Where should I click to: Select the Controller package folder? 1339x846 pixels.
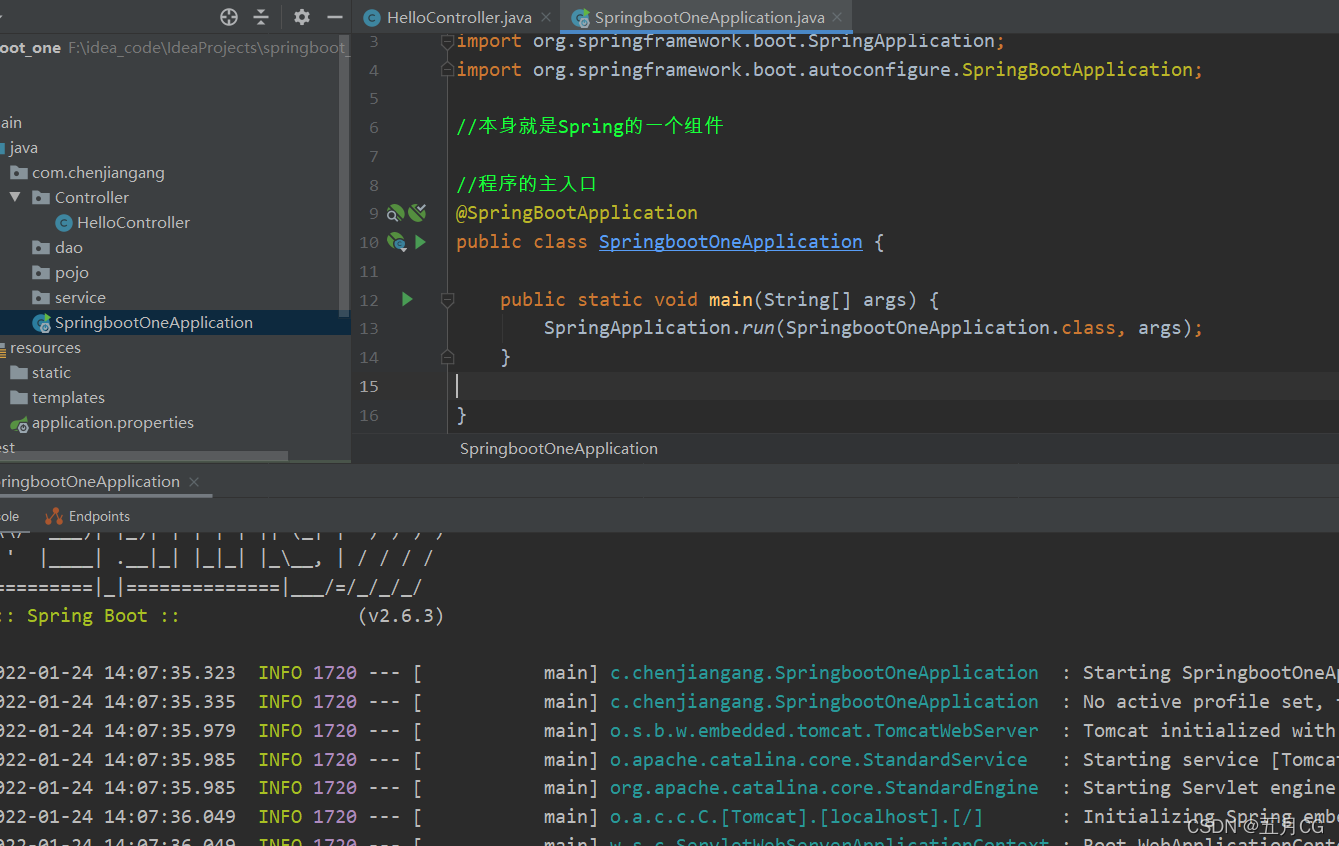point(92,198)
